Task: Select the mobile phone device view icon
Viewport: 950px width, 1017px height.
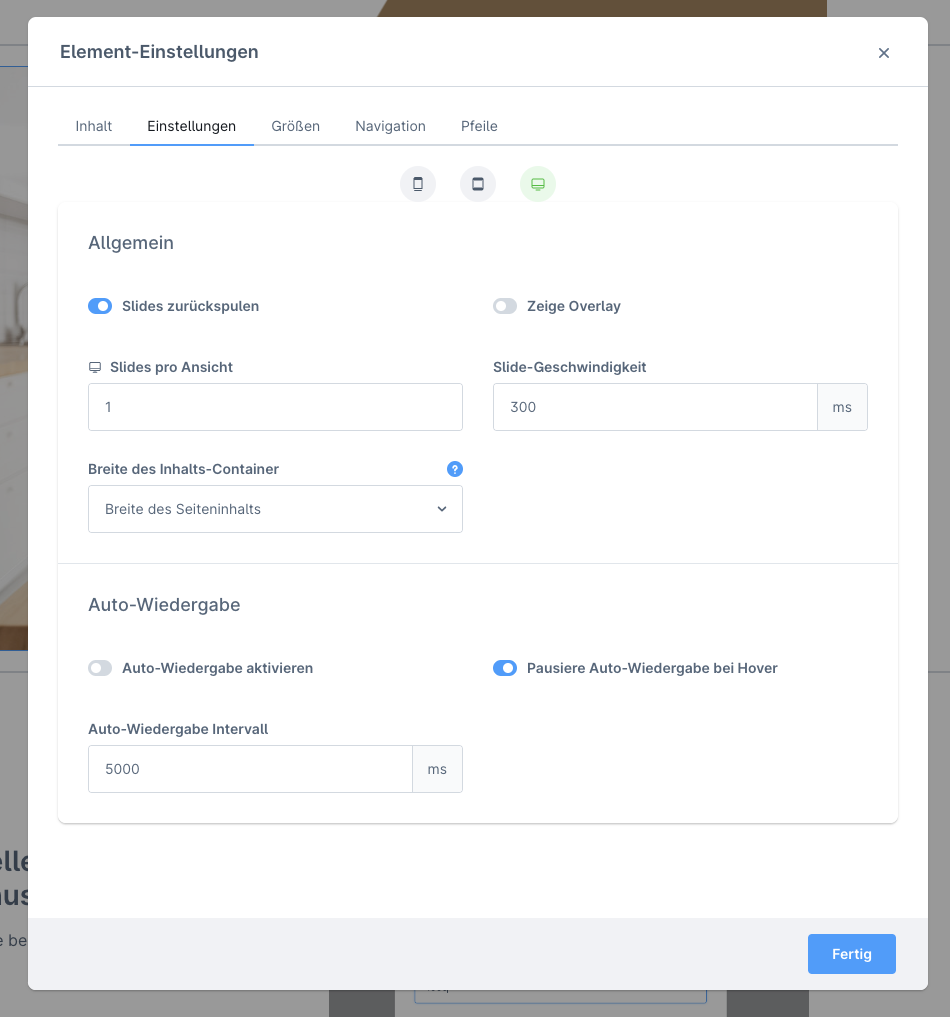Action: 418,184
